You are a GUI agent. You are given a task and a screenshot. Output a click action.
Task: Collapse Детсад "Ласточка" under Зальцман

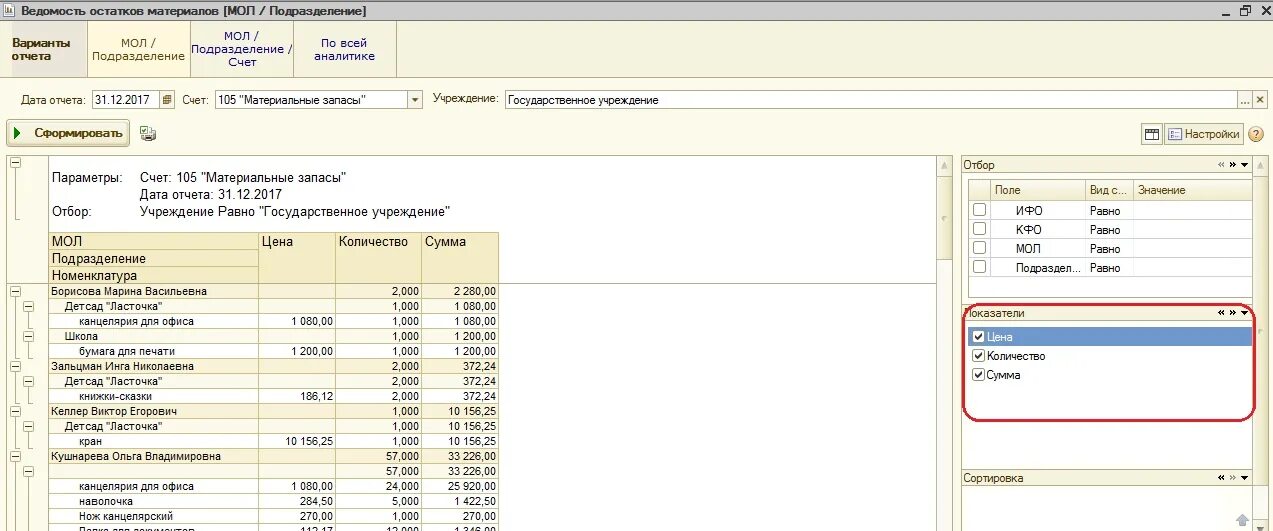click(x=28, y=381)
